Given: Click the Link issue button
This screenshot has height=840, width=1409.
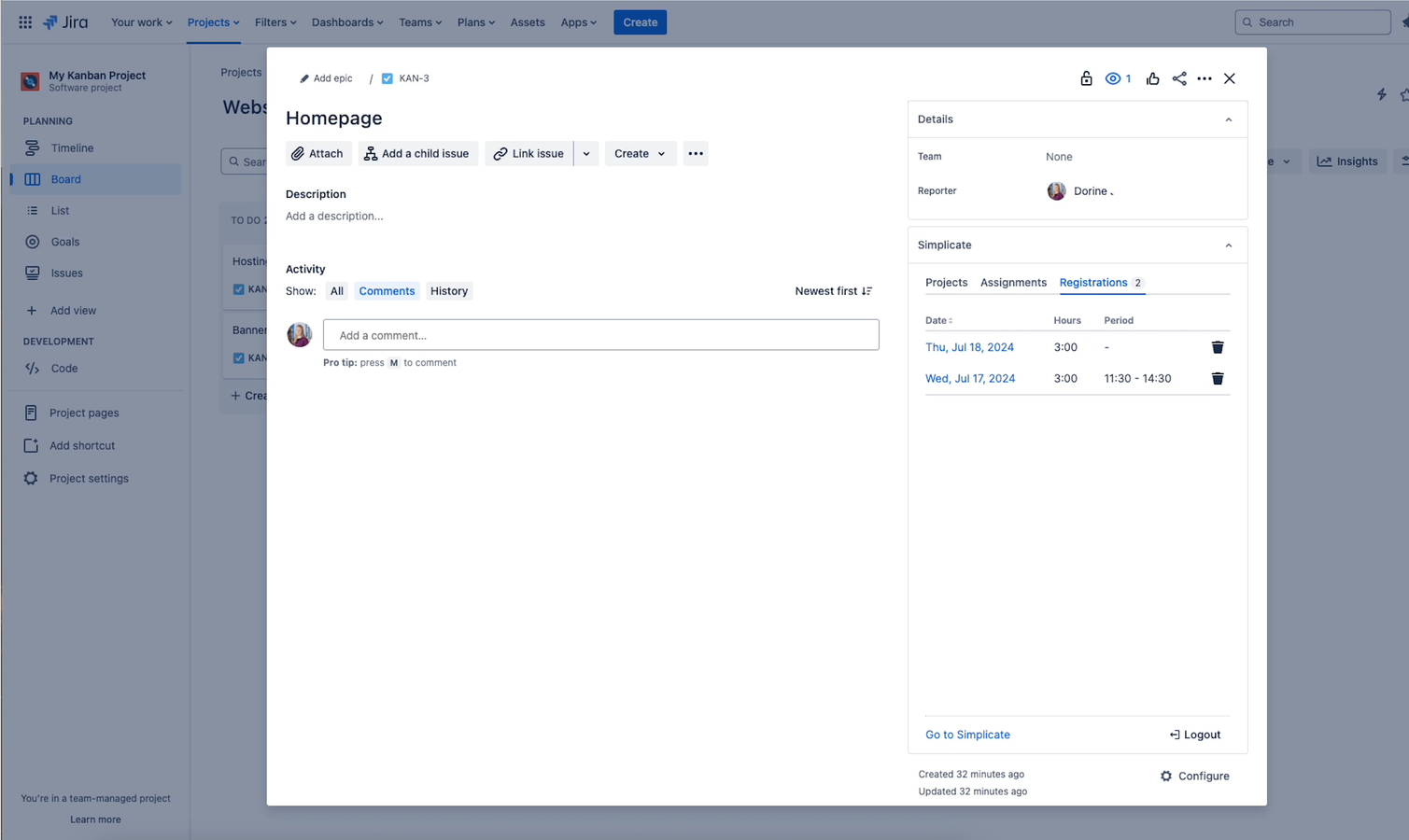Looking at the screenshot, I should pos(528,153).
